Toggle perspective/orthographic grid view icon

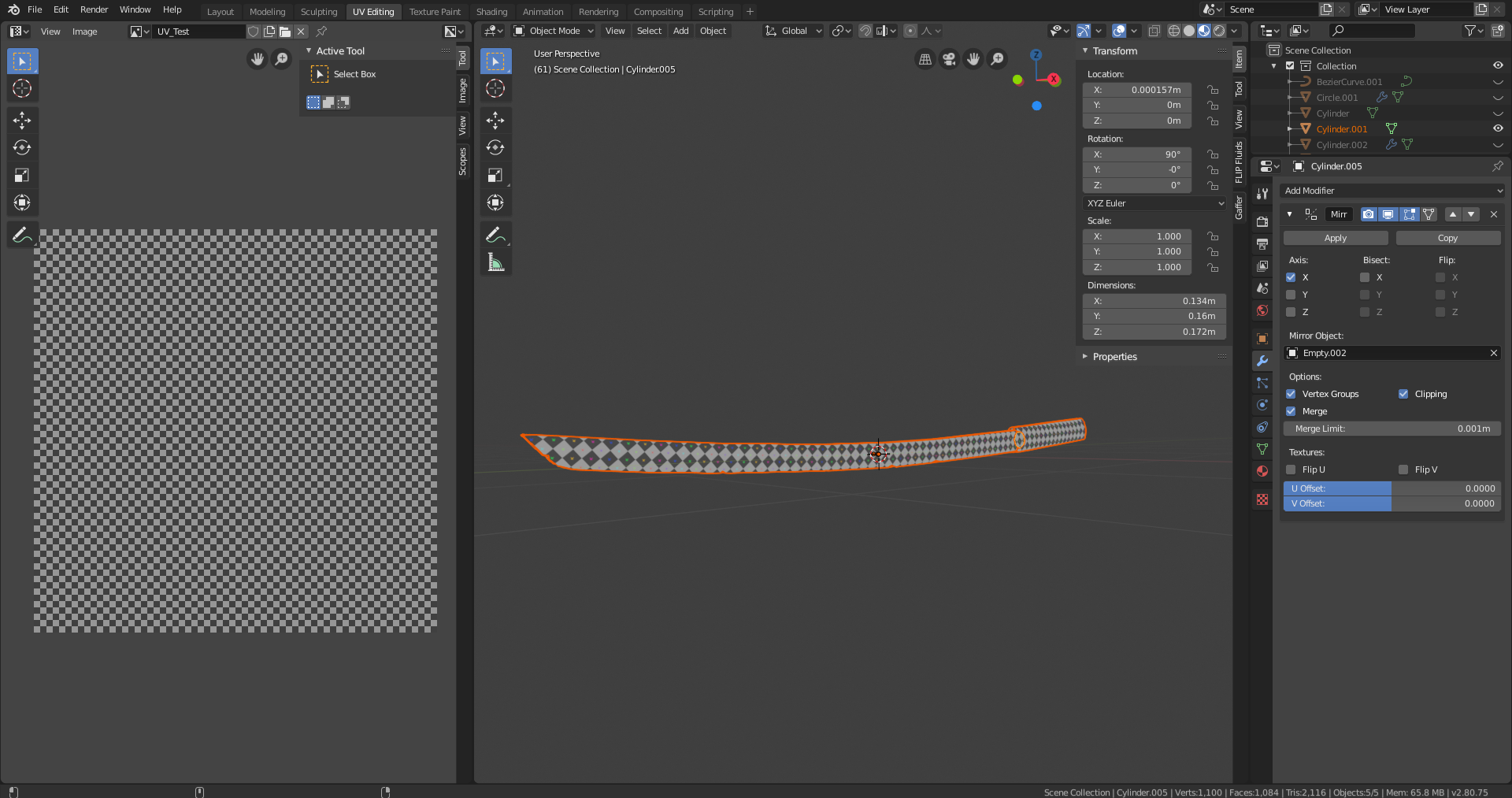[x=925, y=59]
